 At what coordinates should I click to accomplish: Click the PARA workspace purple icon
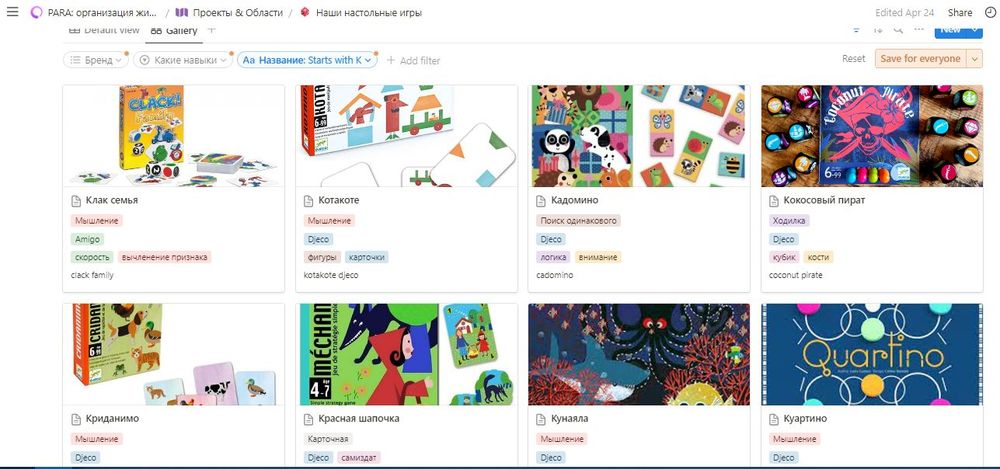click(36, 12)
